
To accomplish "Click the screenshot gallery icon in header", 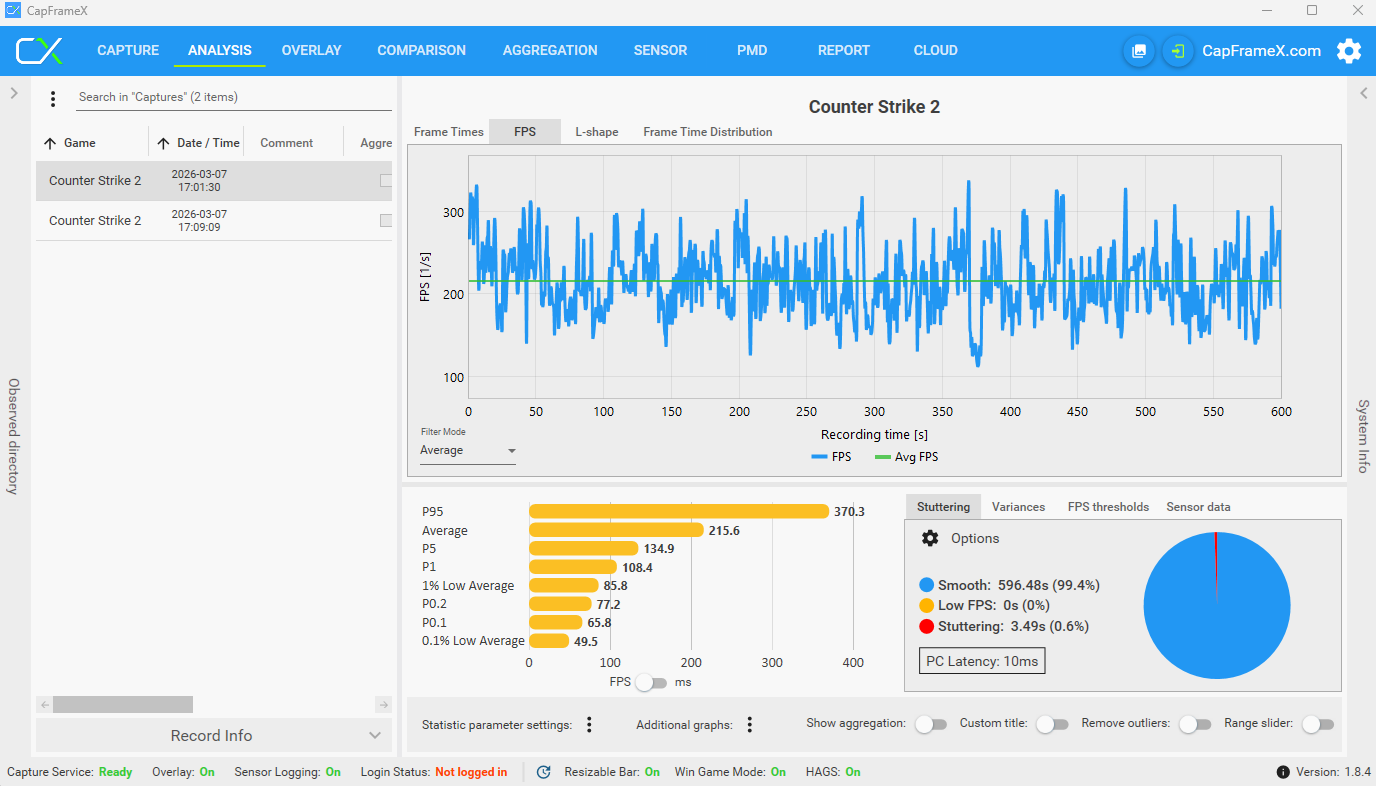I will pos(1139,51).
